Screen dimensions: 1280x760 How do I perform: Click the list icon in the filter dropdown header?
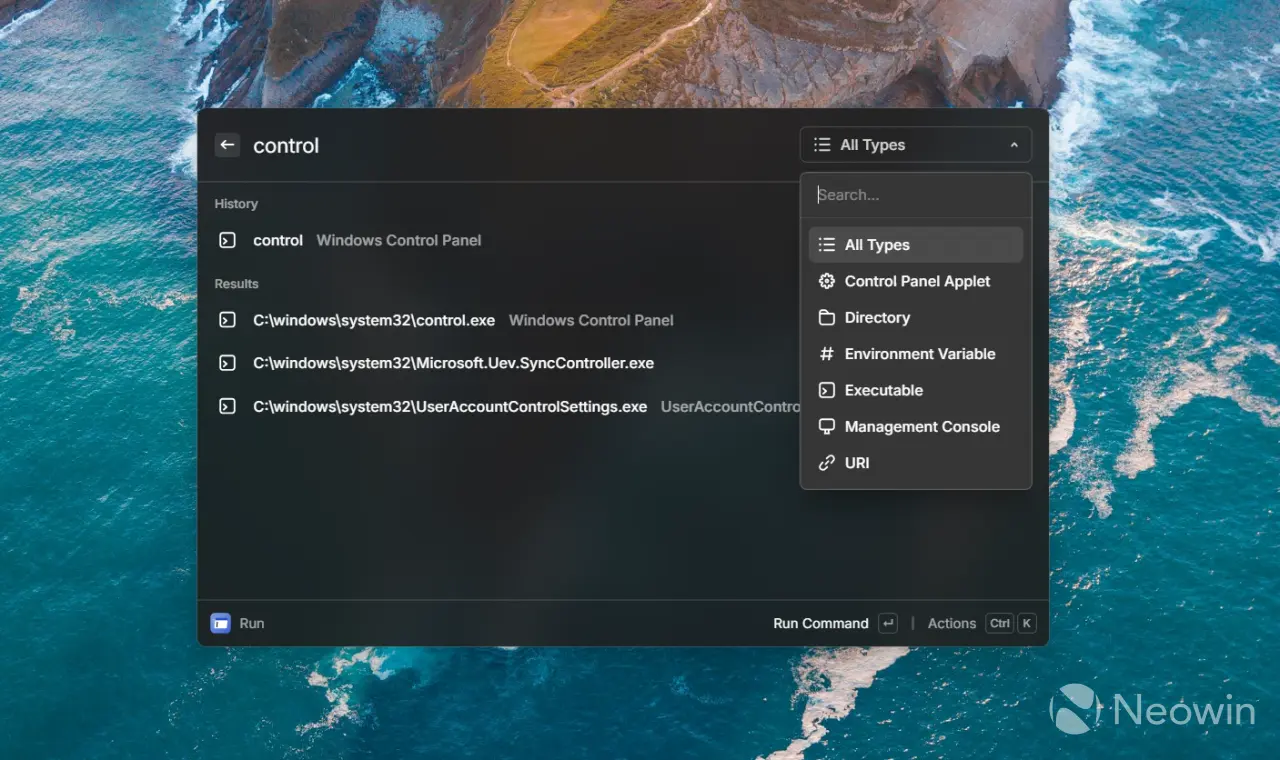click(822, 145)
